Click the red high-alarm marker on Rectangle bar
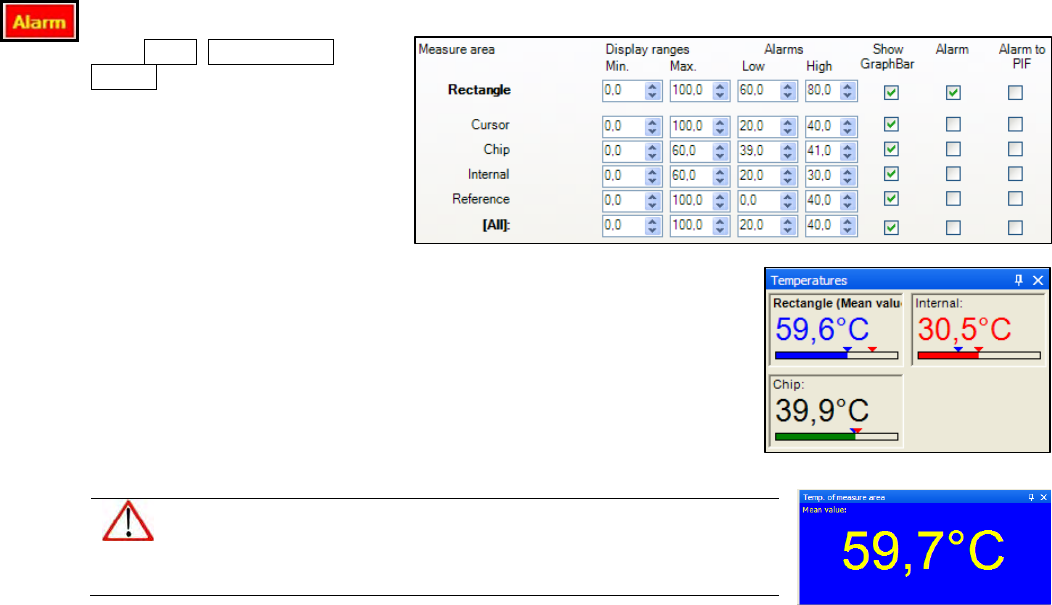The width and height of the screenshot is (1052, 605). 872,349
